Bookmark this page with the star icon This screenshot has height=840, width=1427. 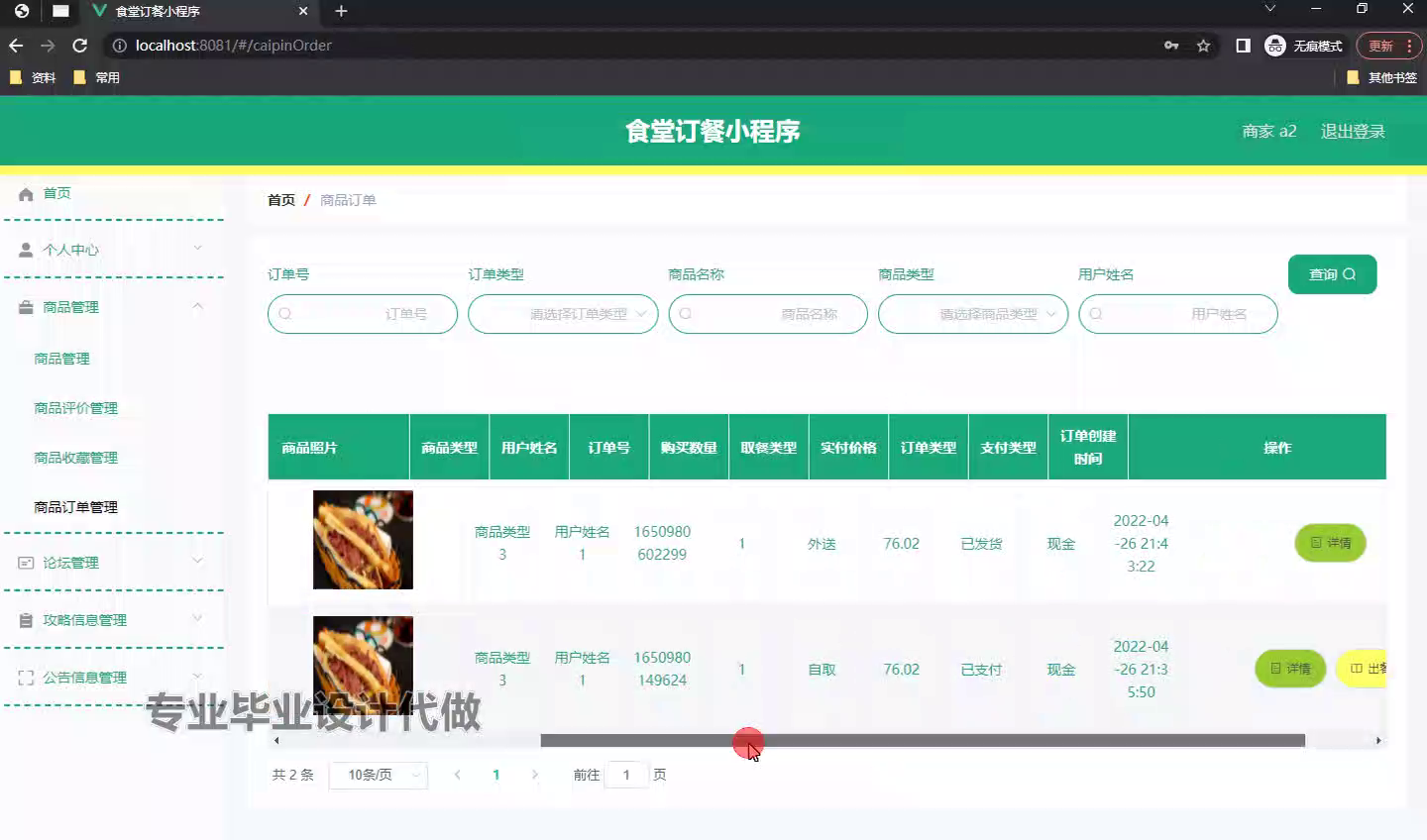tap(1203, 46)
